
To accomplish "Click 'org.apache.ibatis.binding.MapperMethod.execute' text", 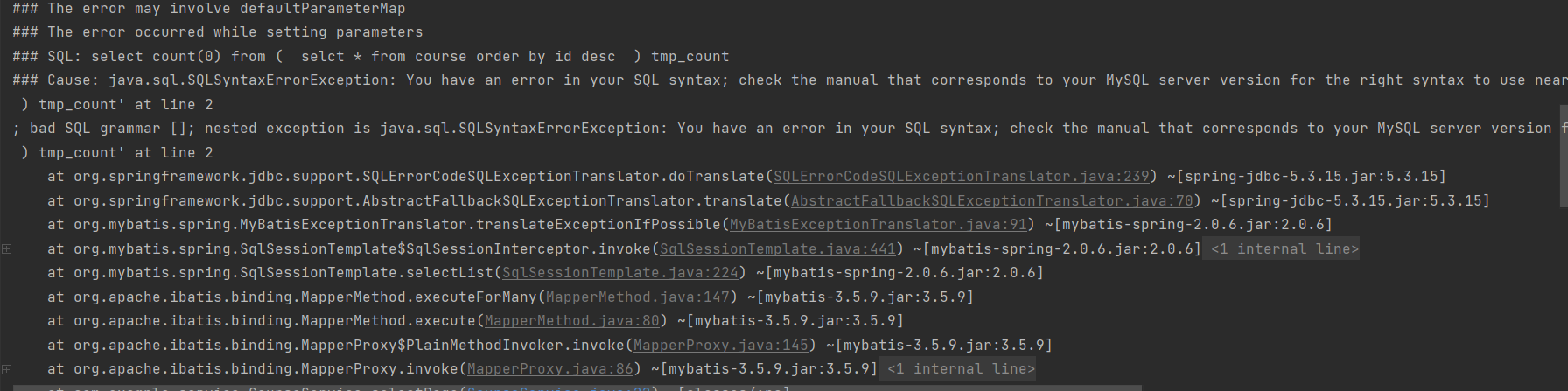I will point(275,321).
